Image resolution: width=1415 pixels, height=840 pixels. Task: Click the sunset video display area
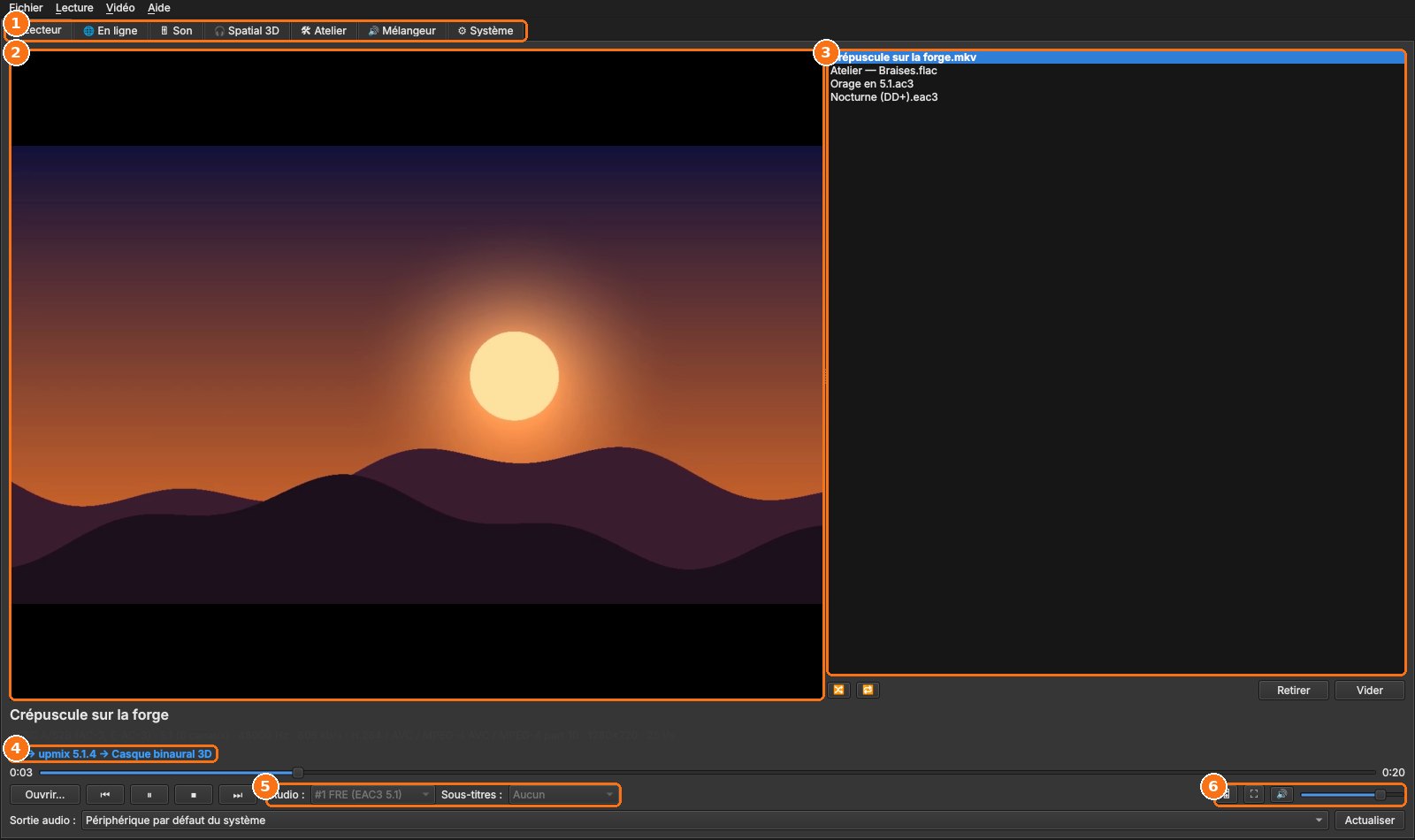point(417,375)
